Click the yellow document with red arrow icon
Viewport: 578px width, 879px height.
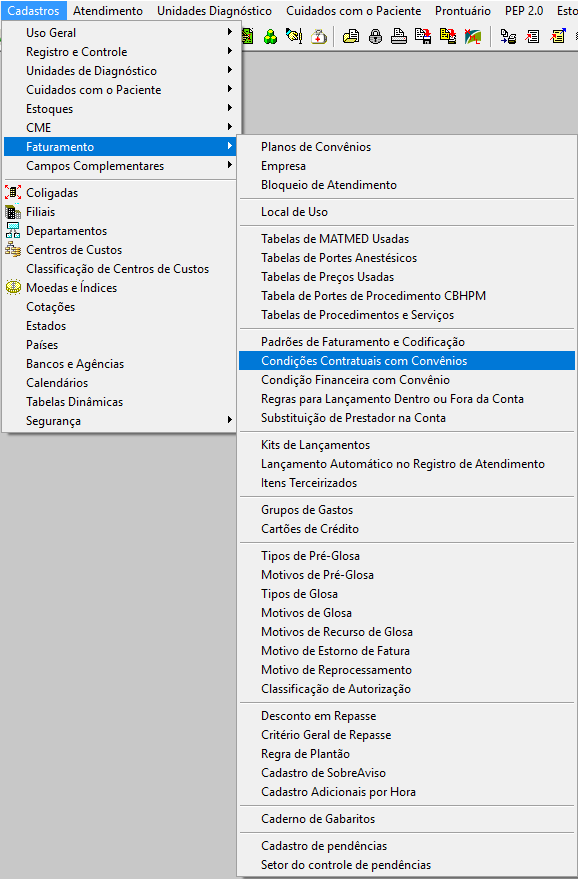click(x=447, y=37)
